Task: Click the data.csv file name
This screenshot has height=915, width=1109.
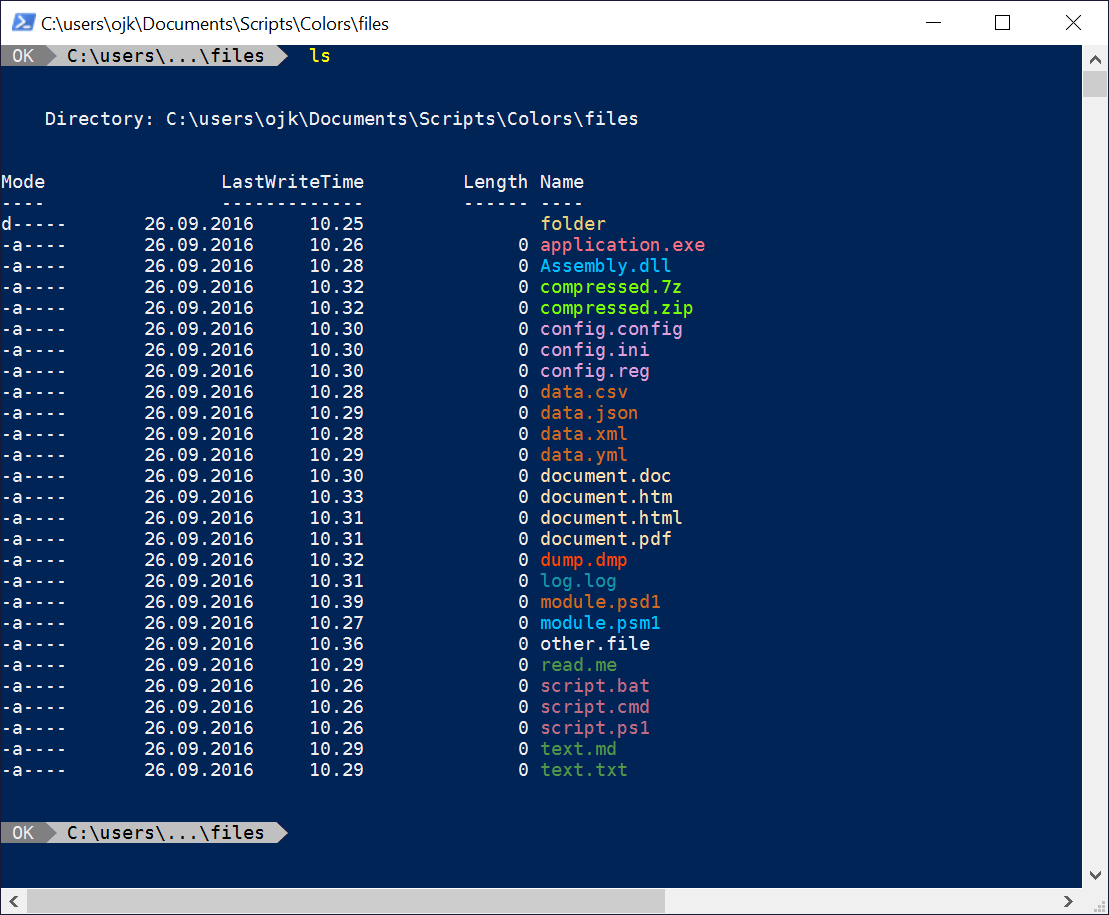Action: pyautogui.click(x=584, y=392)
